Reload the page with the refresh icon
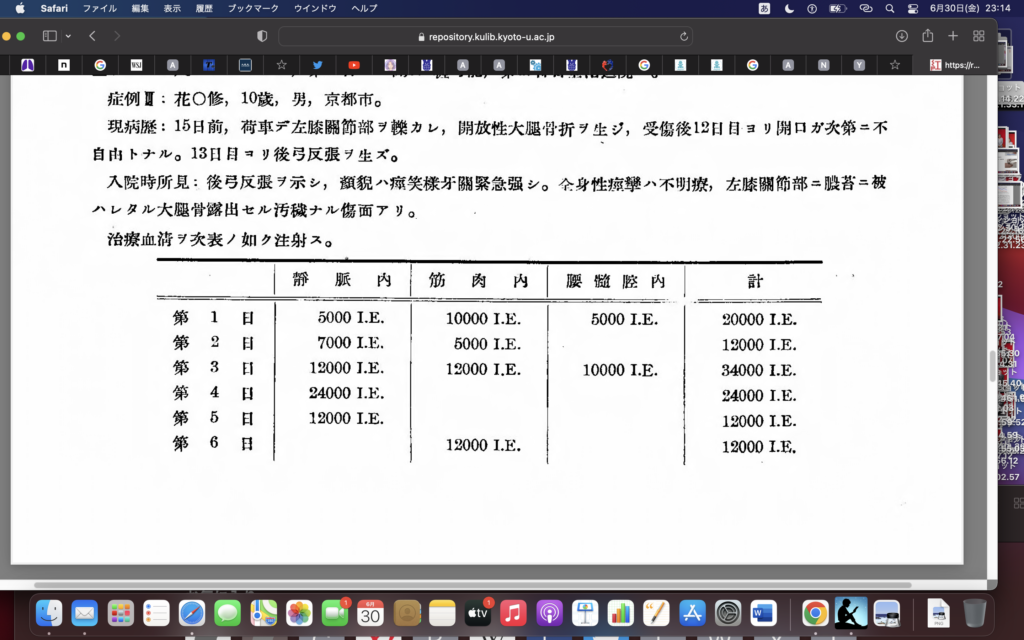Screen dimensions: 1024x640 tap(684, 36)
